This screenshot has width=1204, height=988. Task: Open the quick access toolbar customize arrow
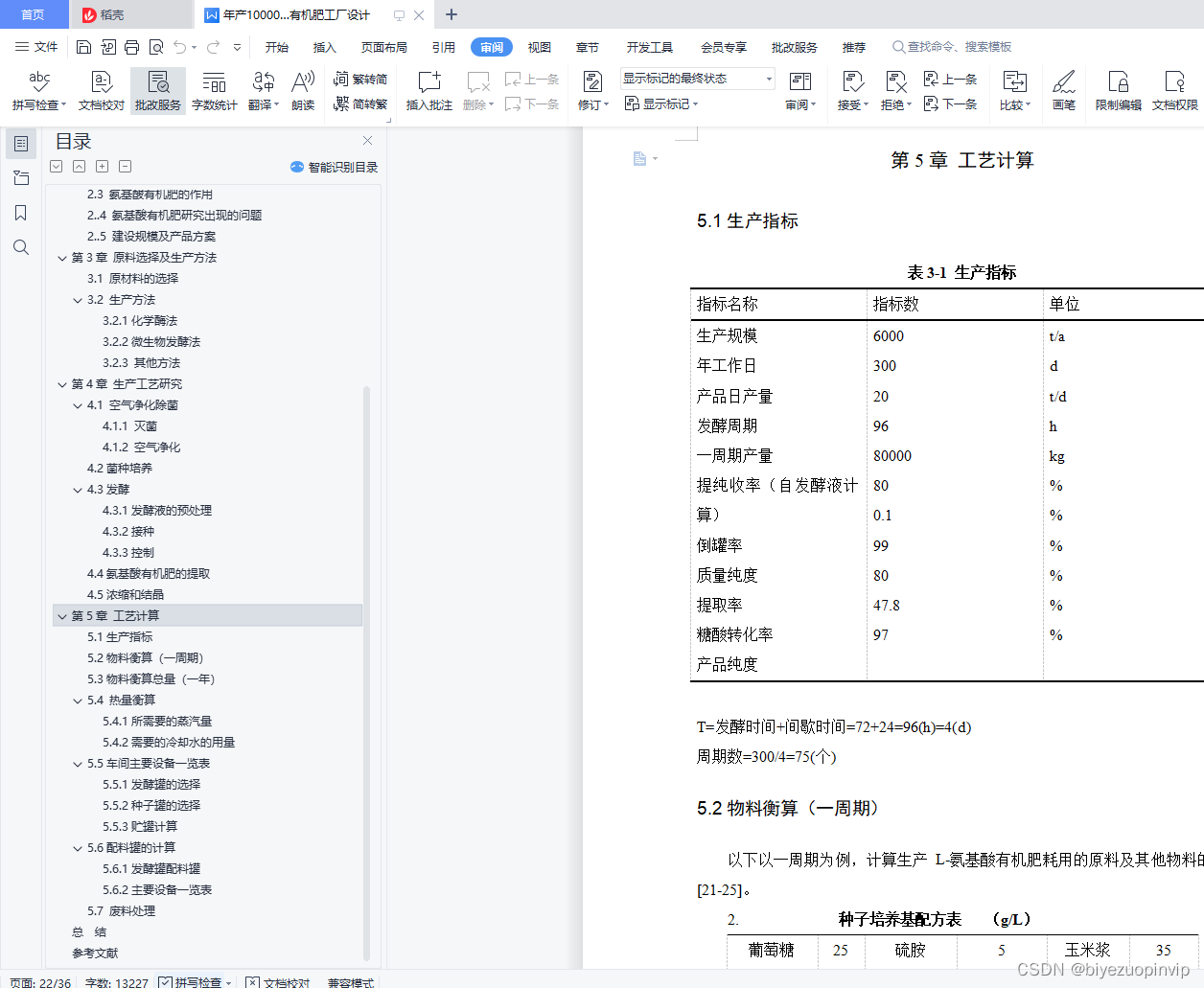coord(237,47)
